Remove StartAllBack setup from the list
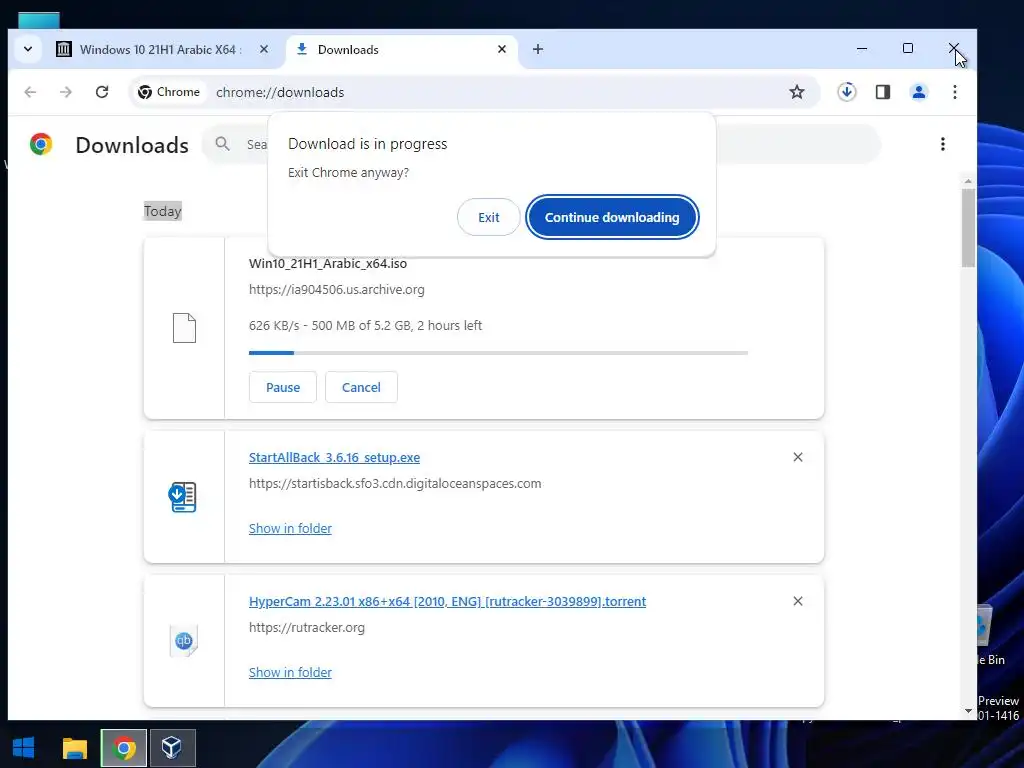Viewport: 1024px width, 768px height. (x=797, y=457)
